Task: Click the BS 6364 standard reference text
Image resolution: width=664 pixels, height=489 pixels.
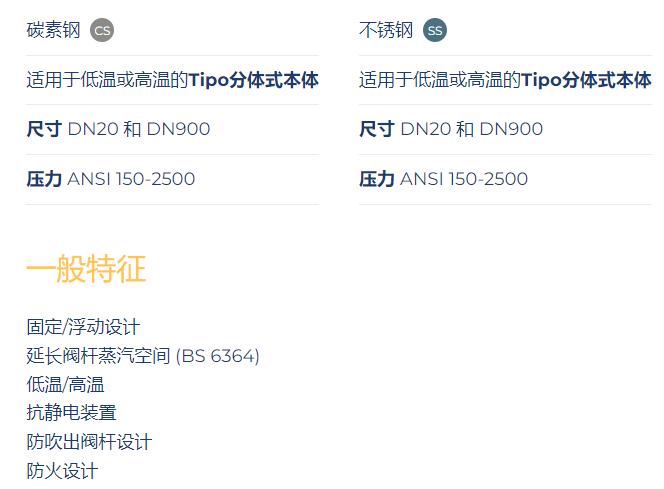Action: (218, 356)
